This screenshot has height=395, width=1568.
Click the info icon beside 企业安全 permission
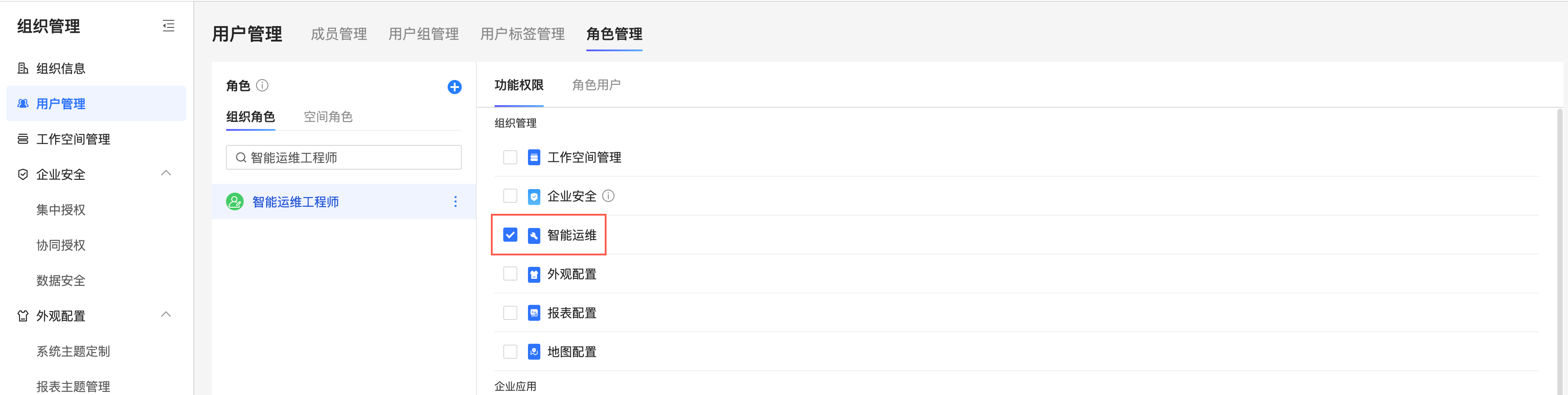(608, 196)
